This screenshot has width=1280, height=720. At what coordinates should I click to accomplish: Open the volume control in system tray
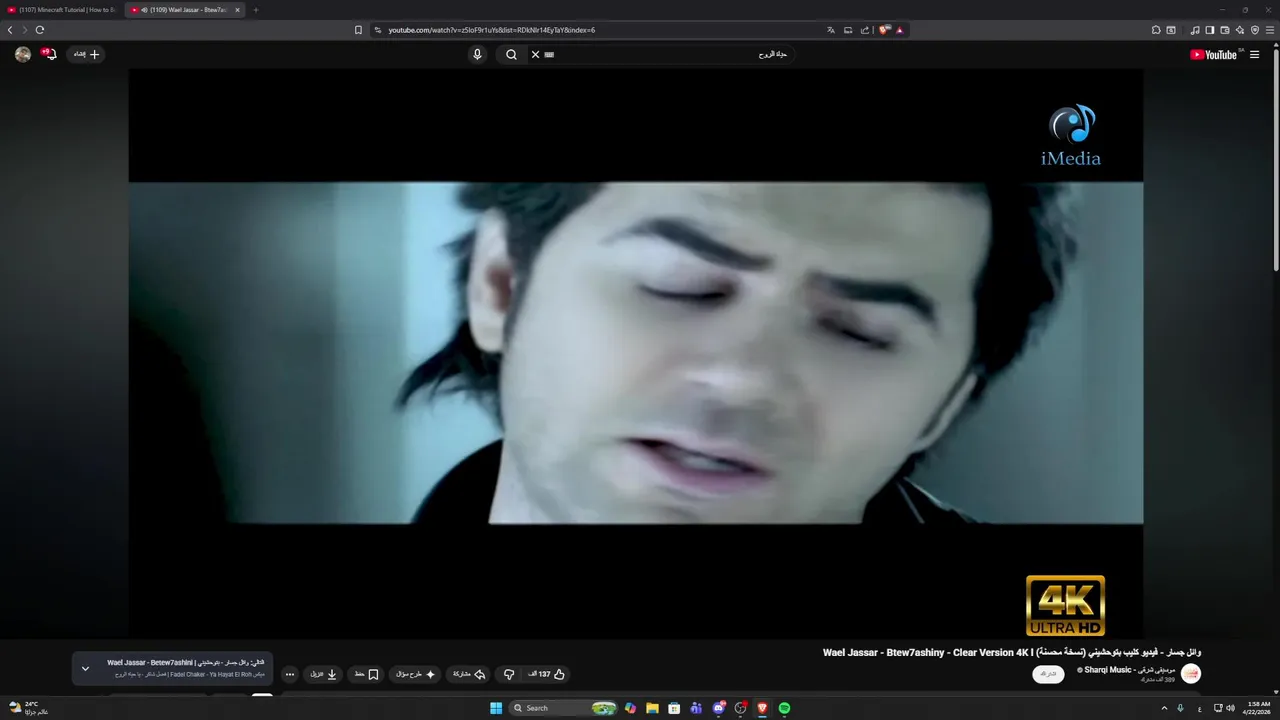tap(1231, 708)
